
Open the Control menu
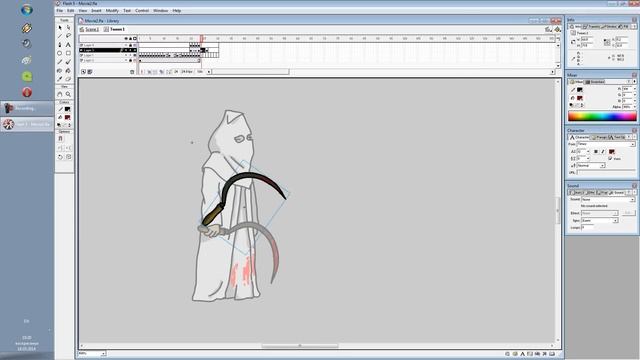(142, 11)
